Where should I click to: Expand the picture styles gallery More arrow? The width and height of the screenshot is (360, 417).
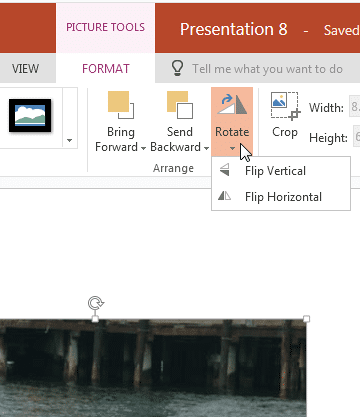point(70,140)
